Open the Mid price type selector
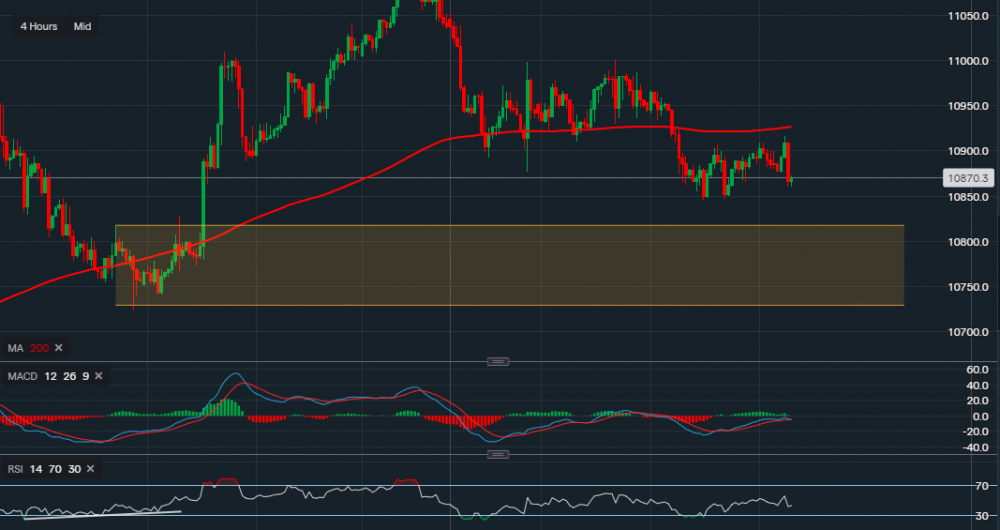The width and height of the screenshot is (1000, 530). pyautogui.click(x=82, y=26)
